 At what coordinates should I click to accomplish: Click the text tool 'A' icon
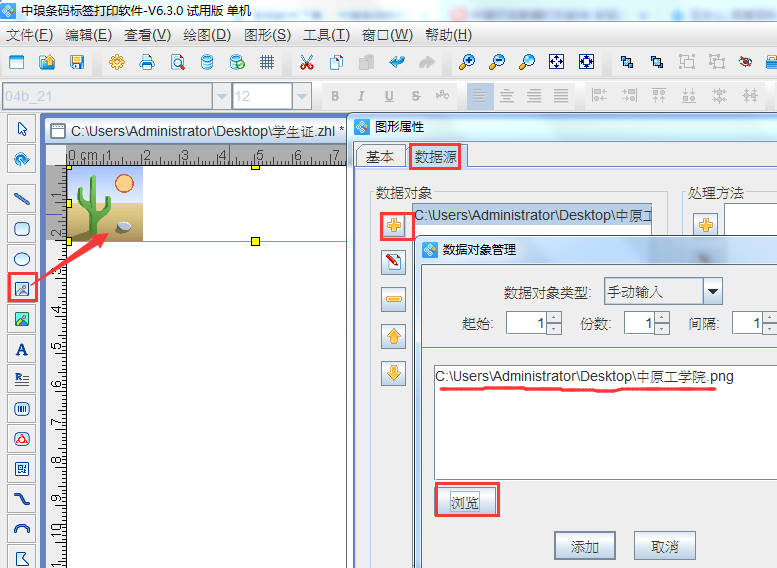click(21, 349)
